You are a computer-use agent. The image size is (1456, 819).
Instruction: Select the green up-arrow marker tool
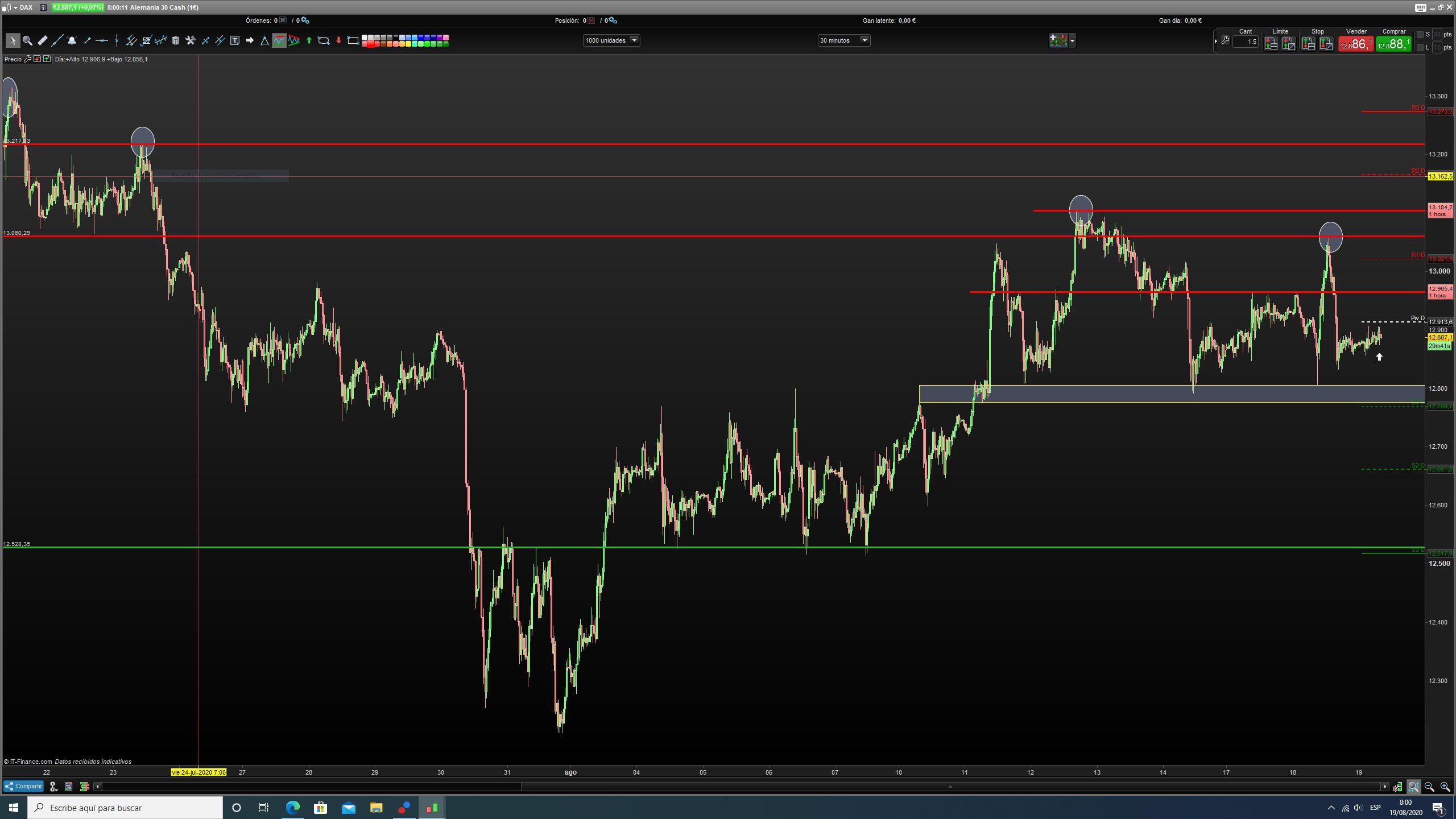point(309,40)
